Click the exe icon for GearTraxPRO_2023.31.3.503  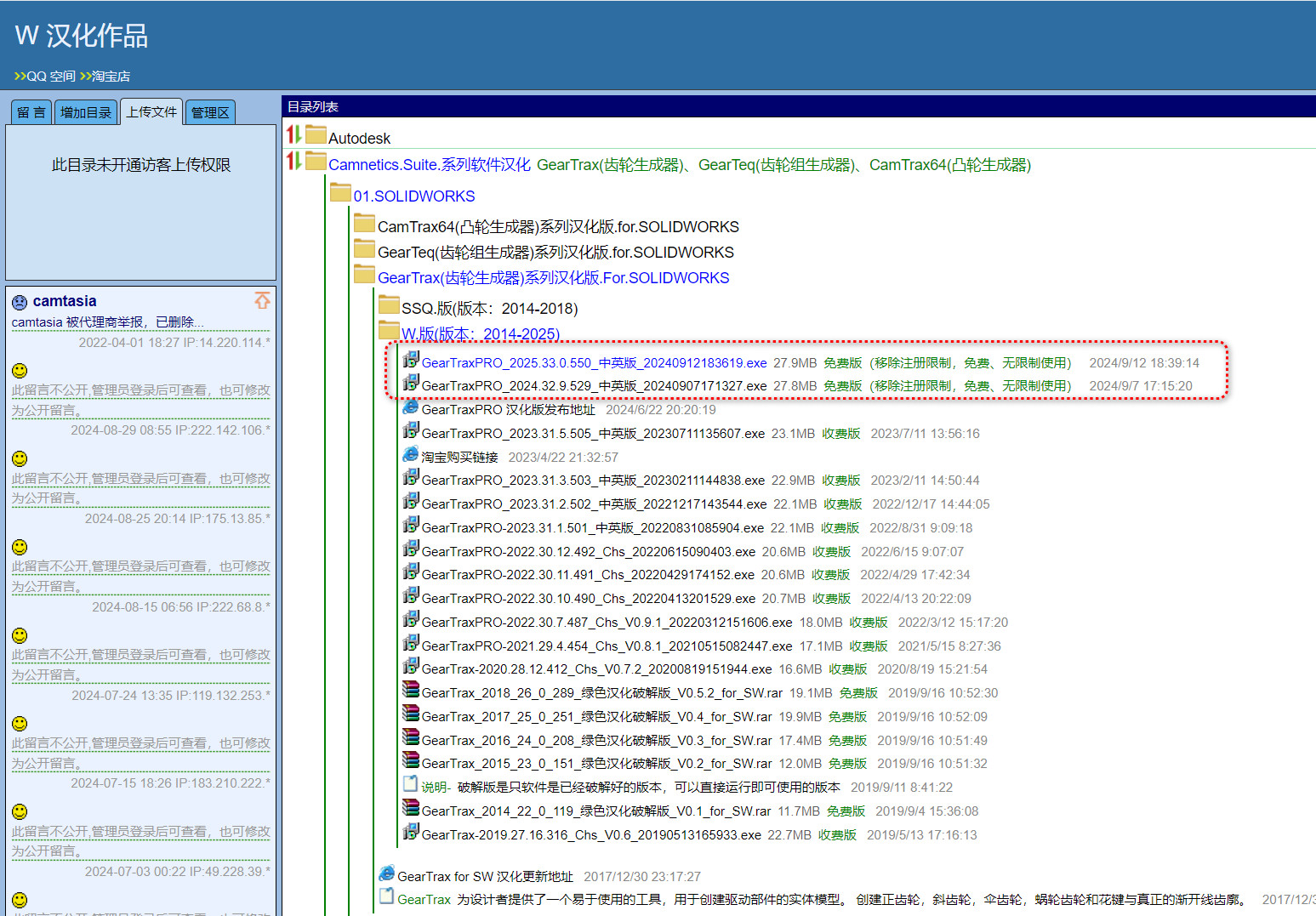411,478
